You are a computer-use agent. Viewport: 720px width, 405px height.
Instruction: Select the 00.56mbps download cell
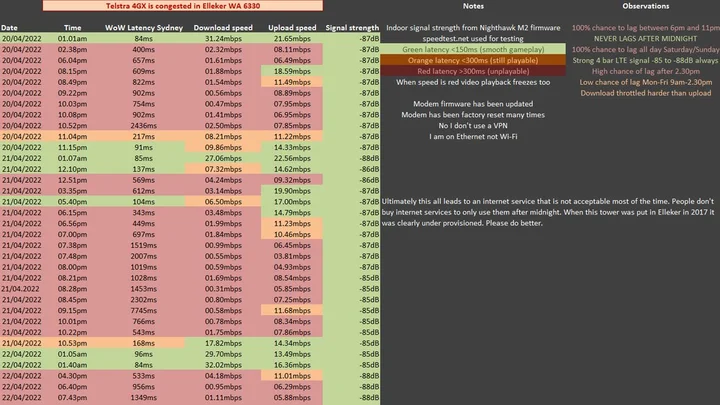point(223,93)
